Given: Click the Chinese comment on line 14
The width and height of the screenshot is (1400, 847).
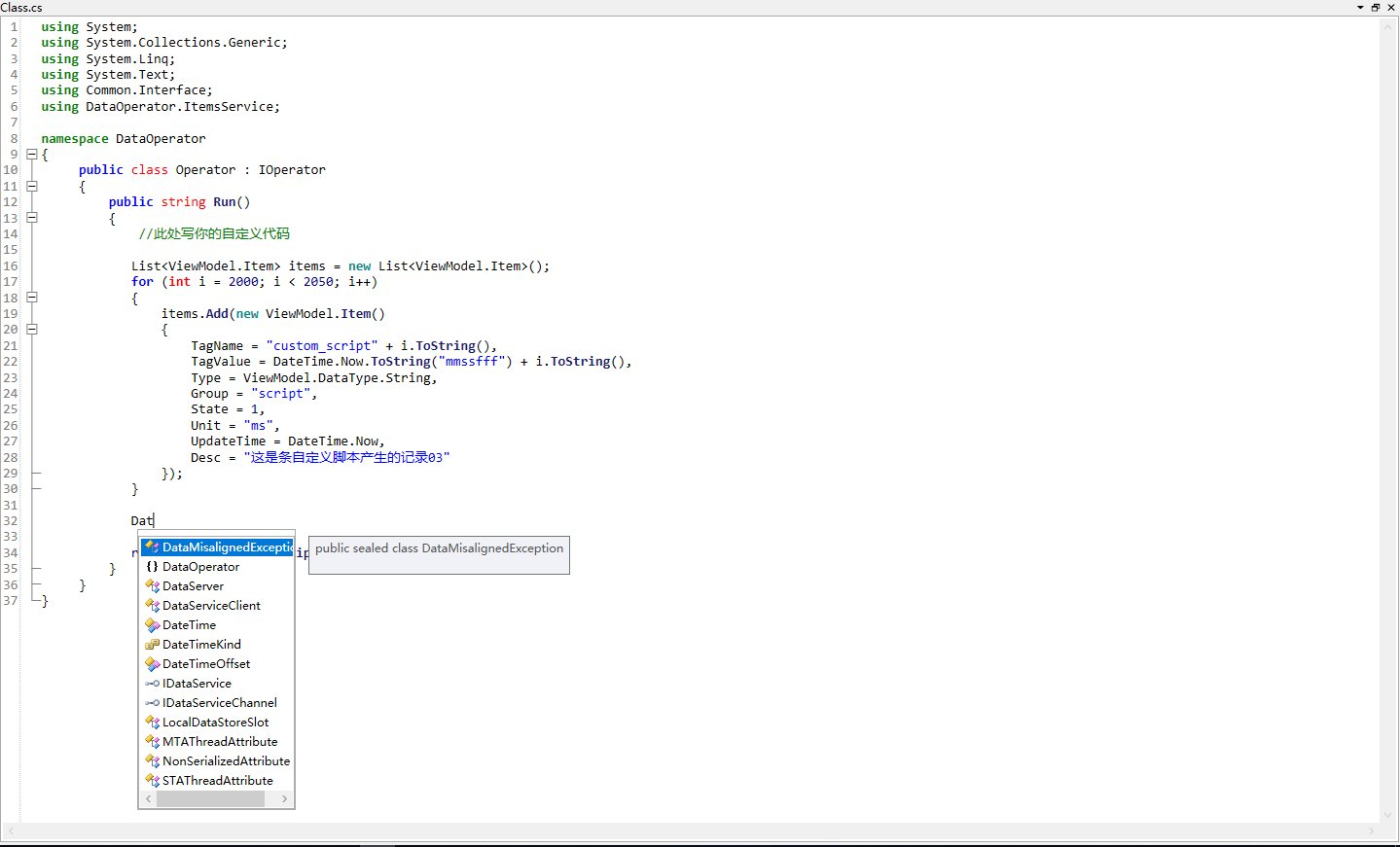Looking at the screenshot, I should pyautogui.click(x=214, y=234).
